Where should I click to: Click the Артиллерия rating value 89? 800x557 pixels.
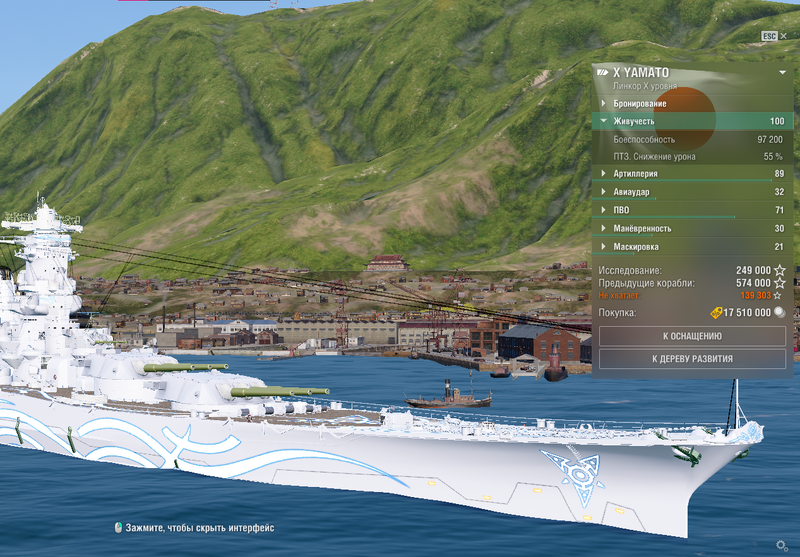coord(779,173)
